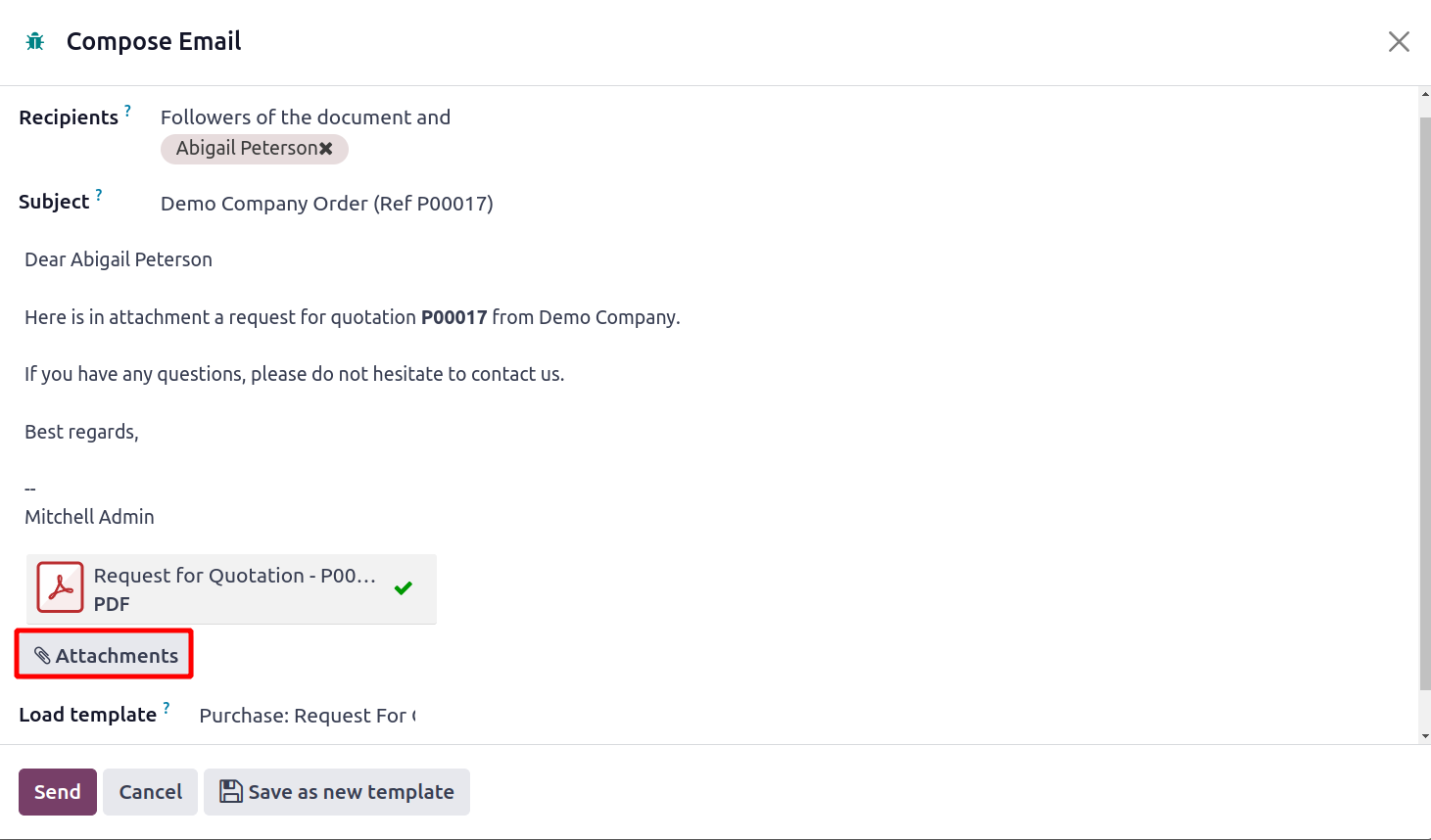Place cursor in the email body greeting
This screenshot has height=840, width=1431.
(119, 259)
